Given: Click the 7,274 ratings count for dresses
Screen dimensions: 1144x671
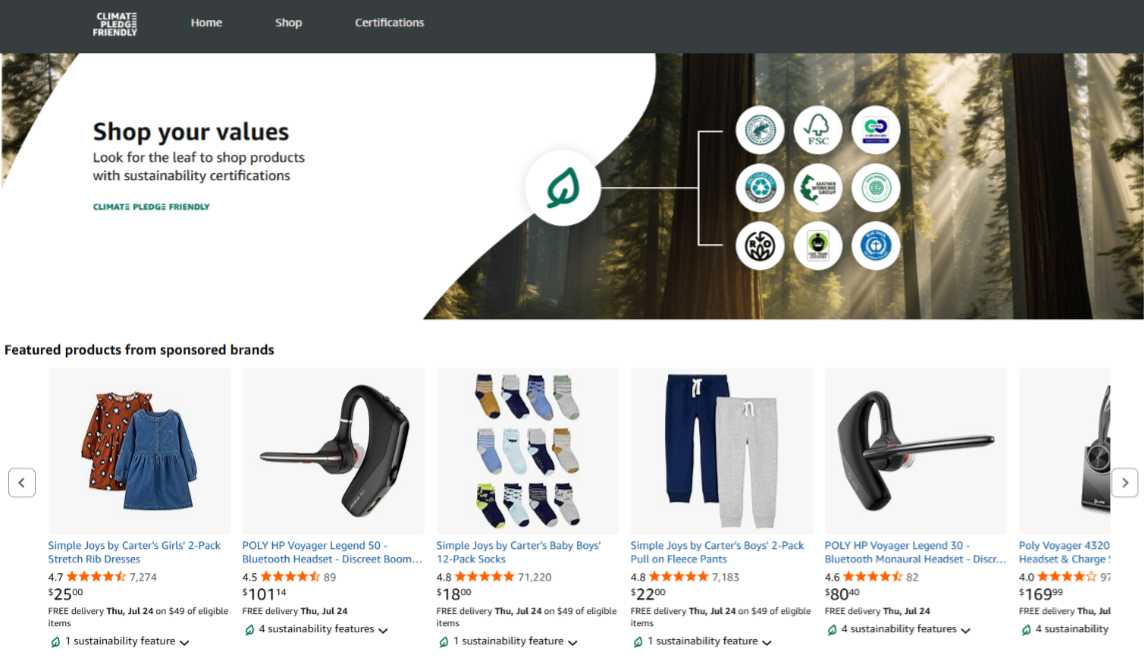Looking at the screenshot, I should pyautogui.click(x=143, y=577).
